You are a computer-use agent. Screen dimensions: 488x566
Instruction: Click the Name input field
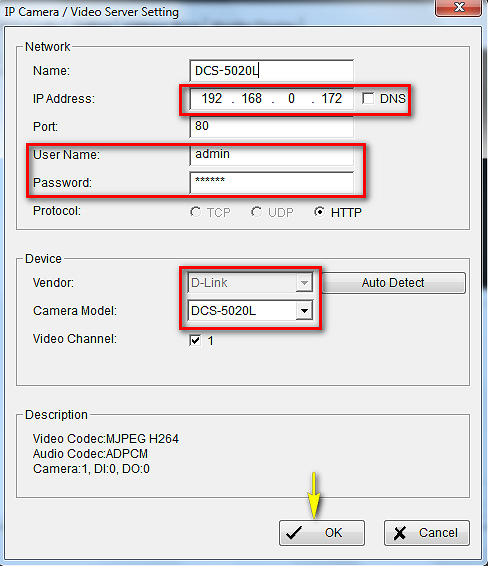click(x=271, y=70)
